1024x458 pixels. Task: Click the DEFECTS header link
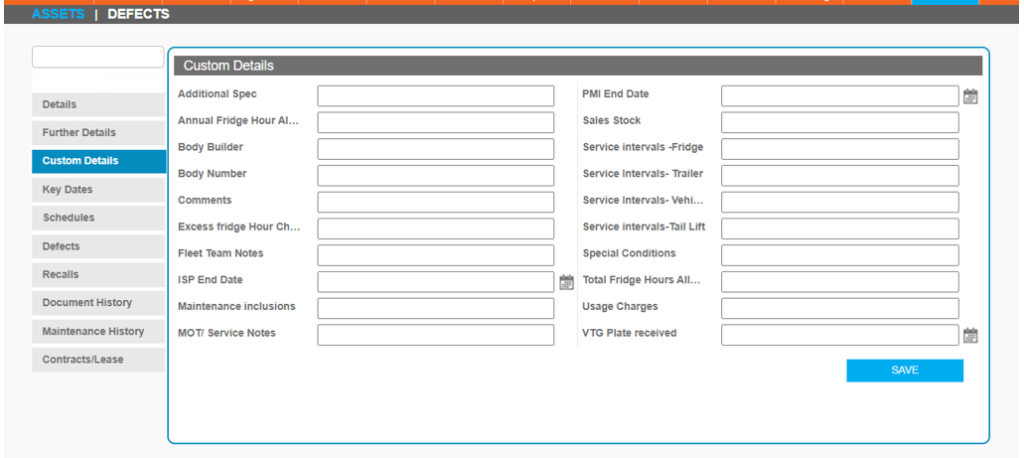[x=138, y=14]
